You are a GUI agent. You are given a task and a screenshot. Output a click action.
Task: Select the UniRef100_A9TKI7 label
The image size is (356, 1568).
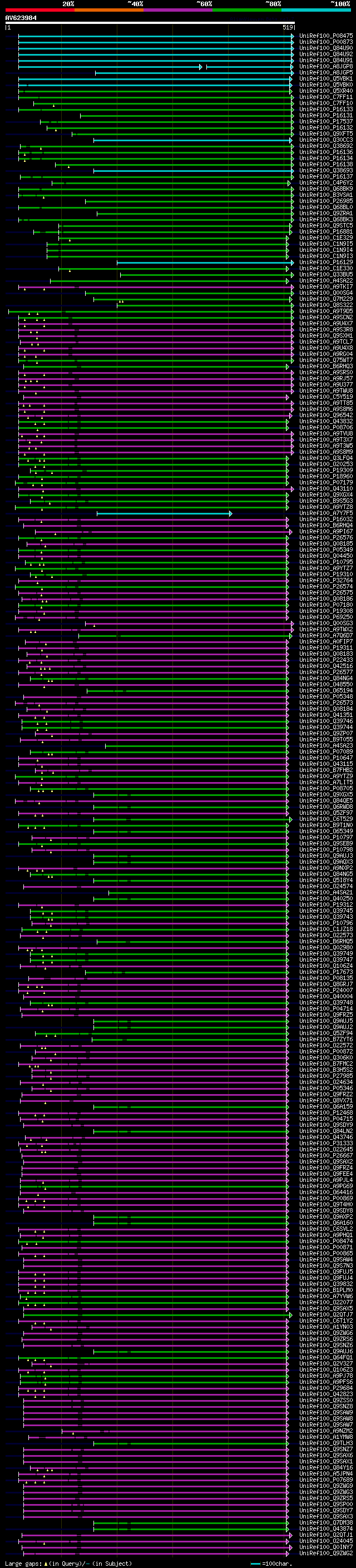[326, 286]
